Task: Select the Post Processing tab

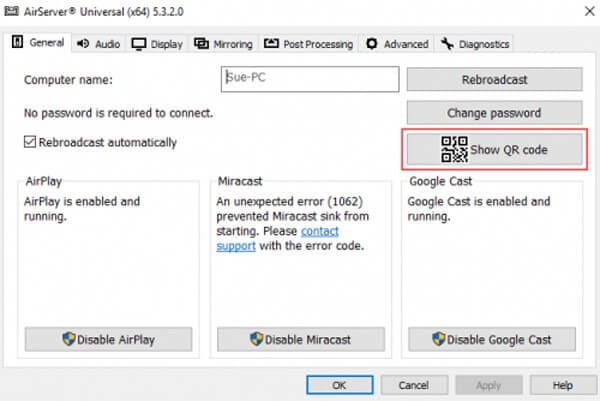Action: pyautogui.click(x=308, y=44)
